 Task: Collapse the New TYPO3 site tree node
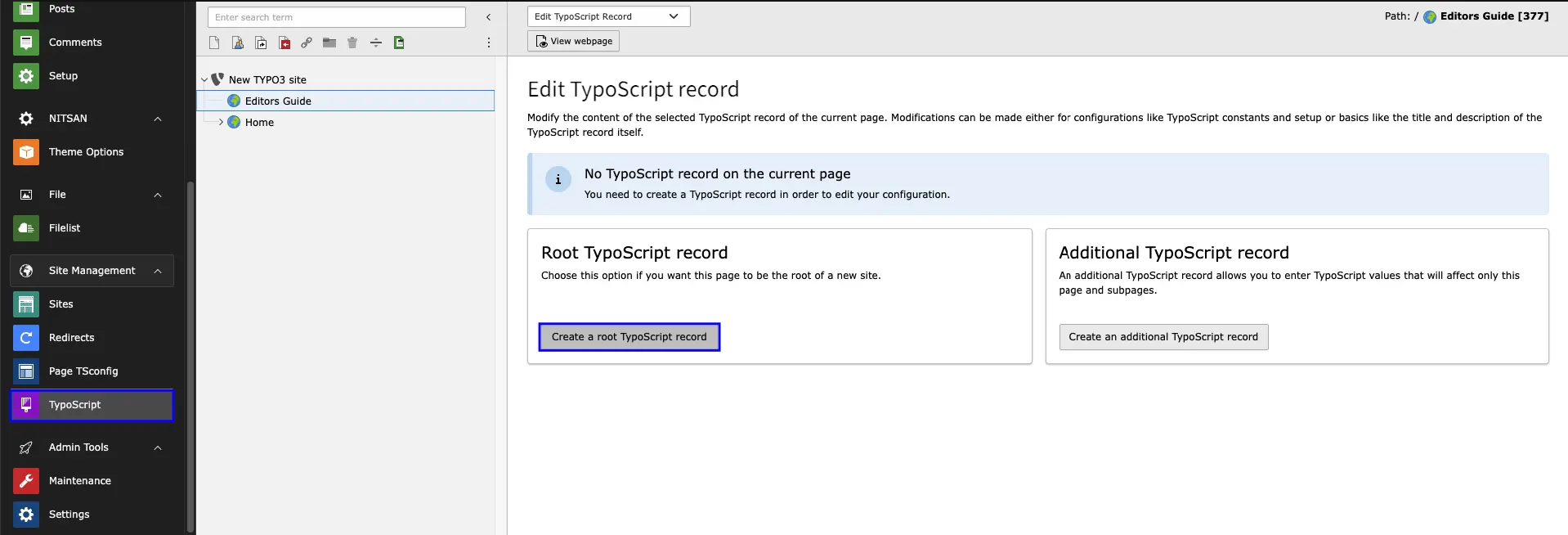204,79
